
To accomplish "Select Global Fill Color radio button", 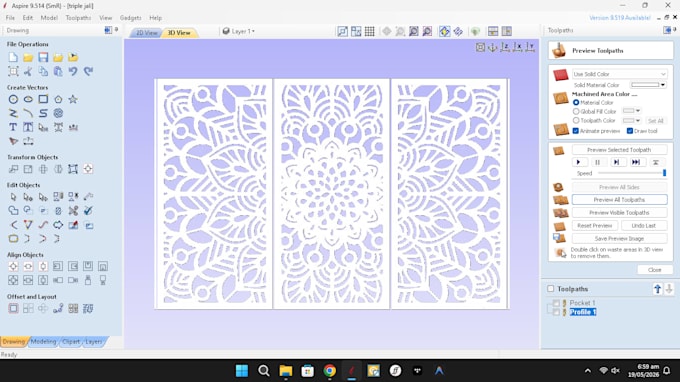I will [x=576, y=111].
